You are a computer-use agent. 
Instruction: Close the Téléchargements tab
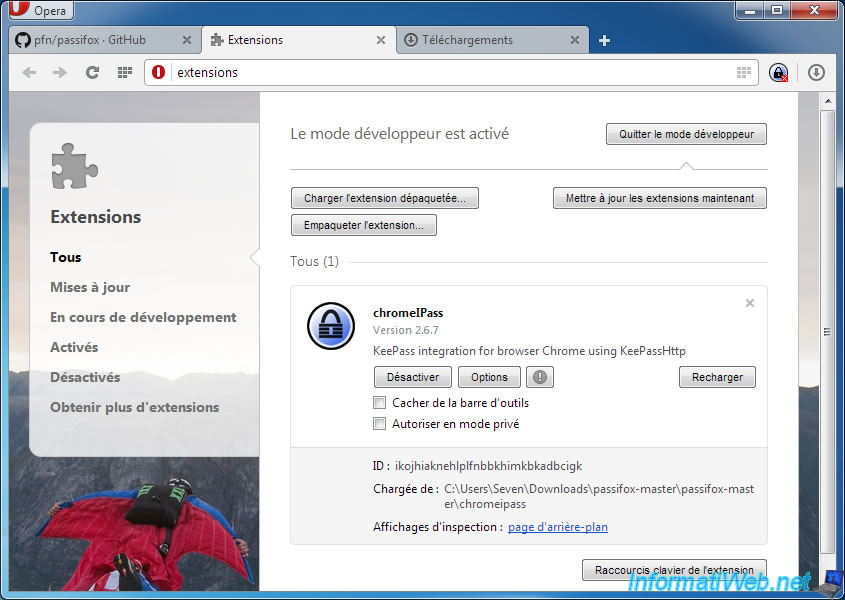[x=574, y=40]
